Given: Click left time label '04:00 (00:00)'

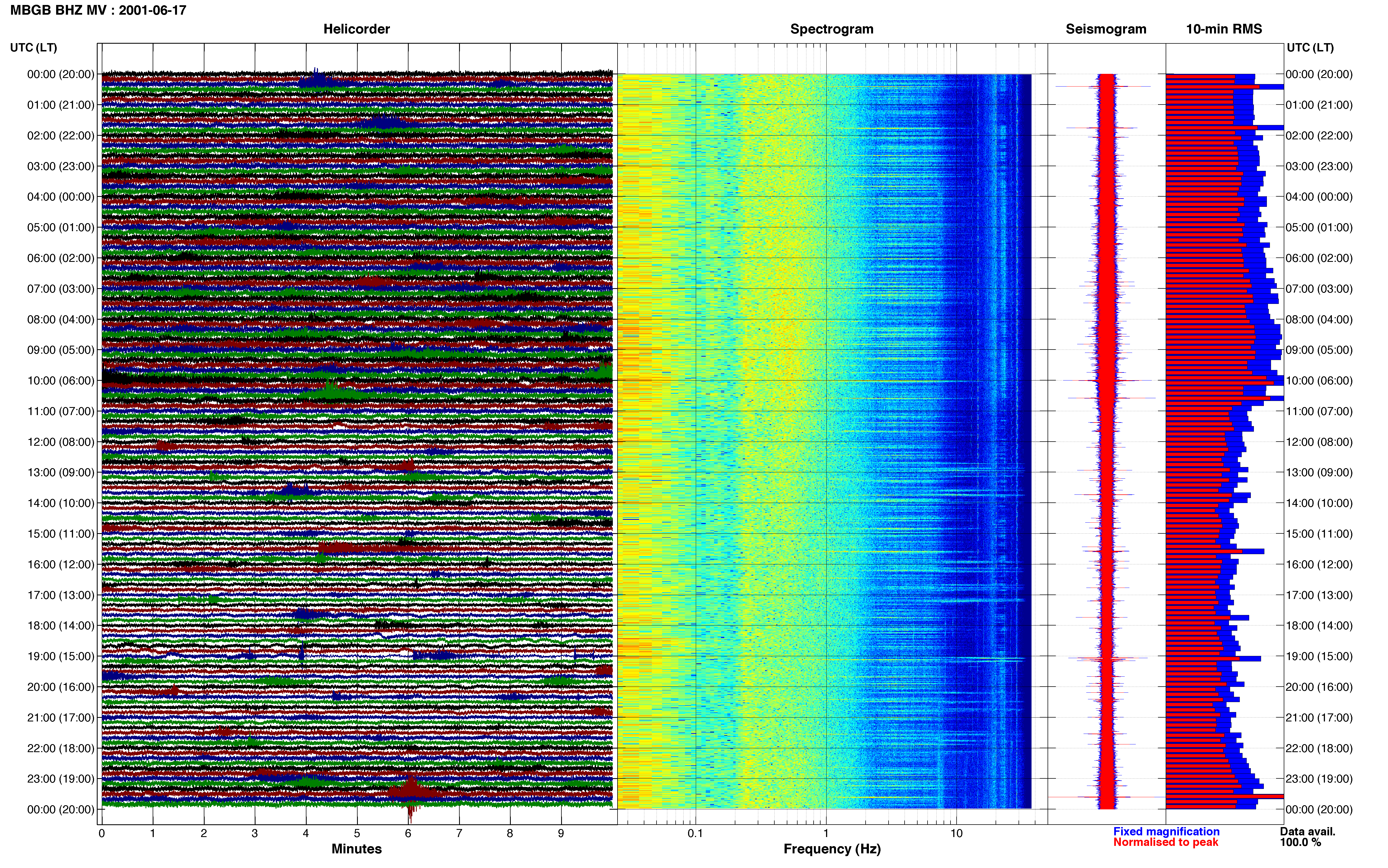Looking at the screenshot, I should (61, 197).
